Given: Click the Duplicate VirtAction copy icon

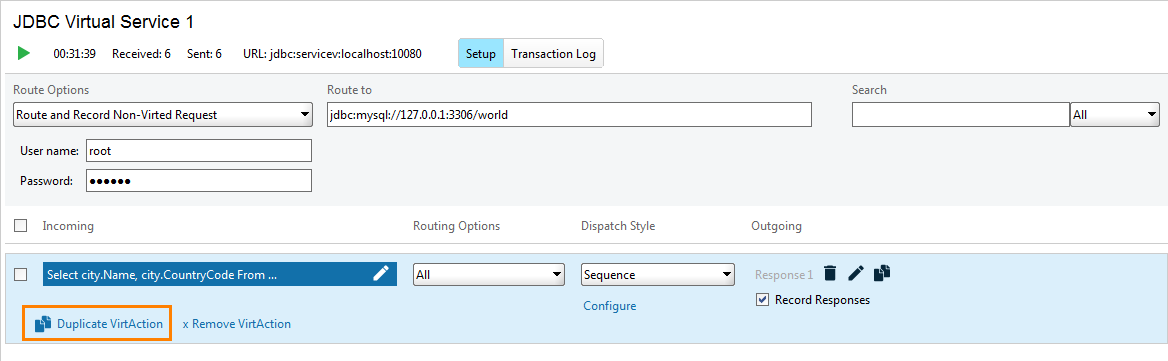Looking at the screenshot, I should tap(43, 324).
